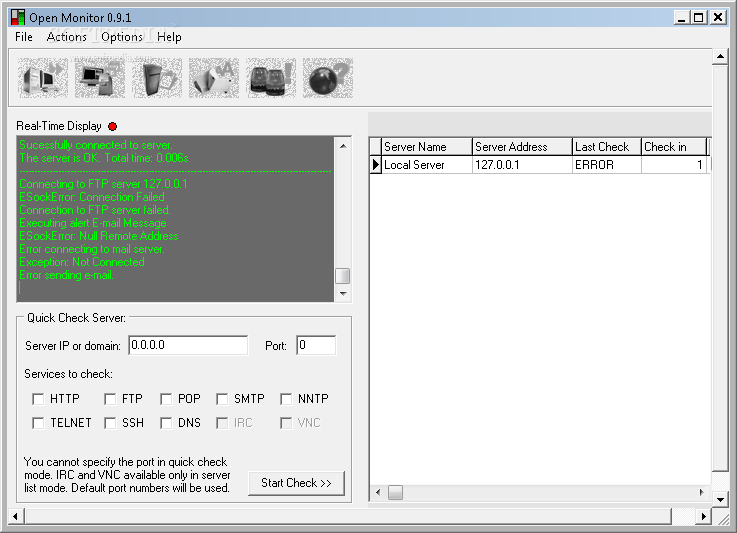Click log line 'Executing alert E-mail Message'
The image size is (737, 533).
click(93, 223)
